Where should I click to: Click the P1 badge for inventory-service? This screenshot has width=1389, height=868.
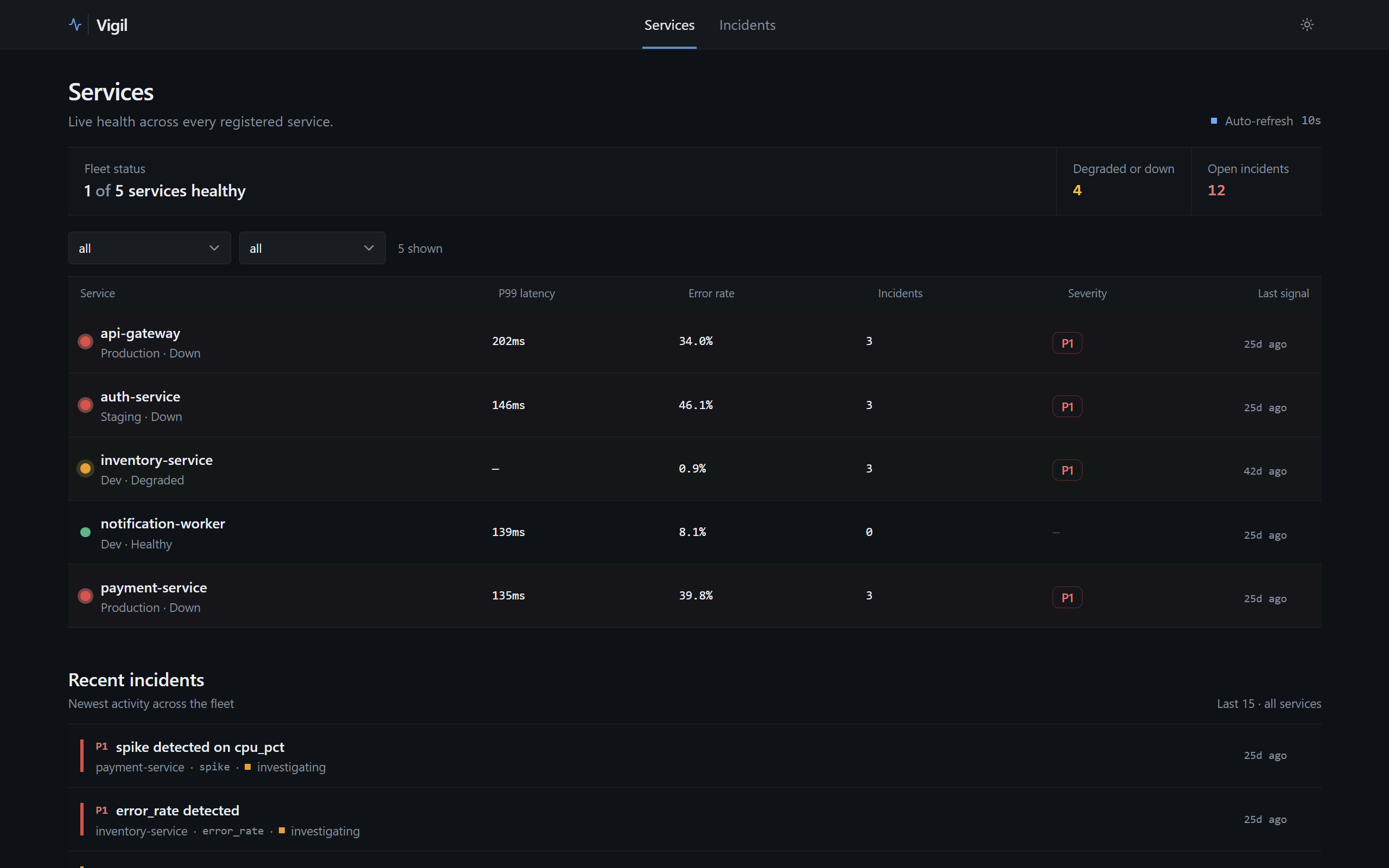(x=1067, y=470)
